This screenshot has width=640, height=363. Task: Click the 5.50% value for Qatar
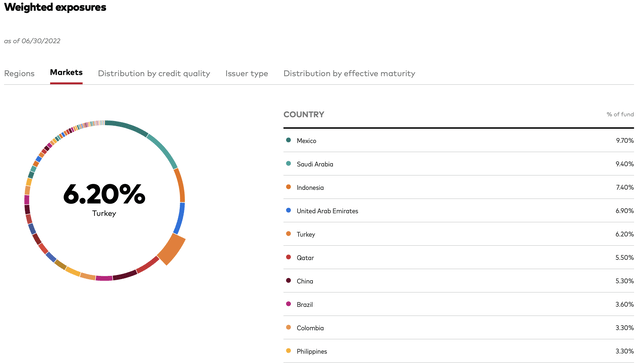[624, 258]
